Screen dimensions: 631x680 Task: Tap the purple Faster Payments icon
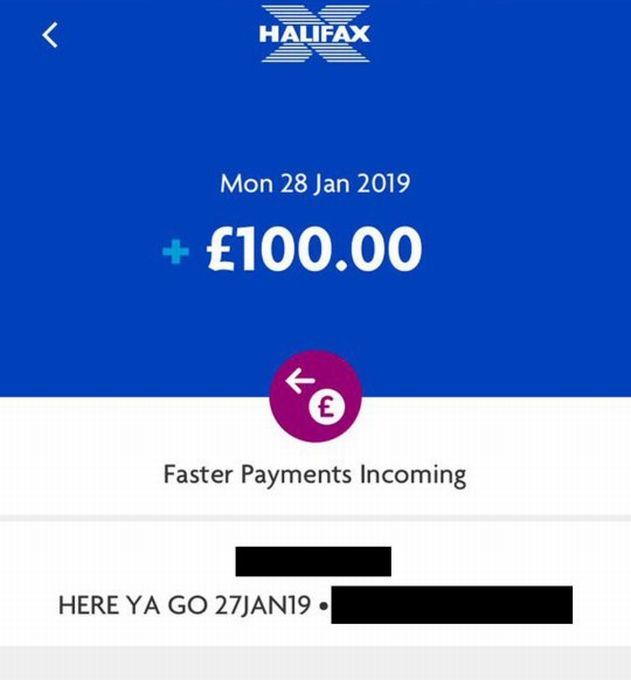point(315,396)
